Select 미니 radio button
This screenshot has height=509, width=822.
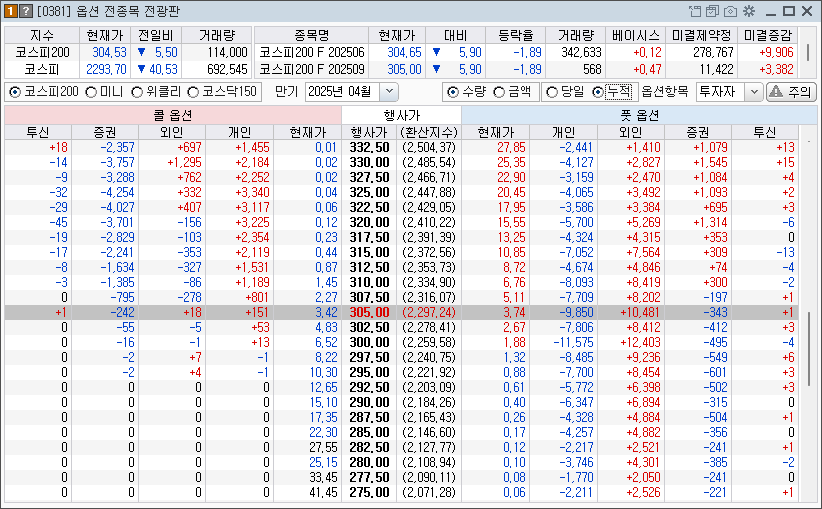tap(91, 92)
